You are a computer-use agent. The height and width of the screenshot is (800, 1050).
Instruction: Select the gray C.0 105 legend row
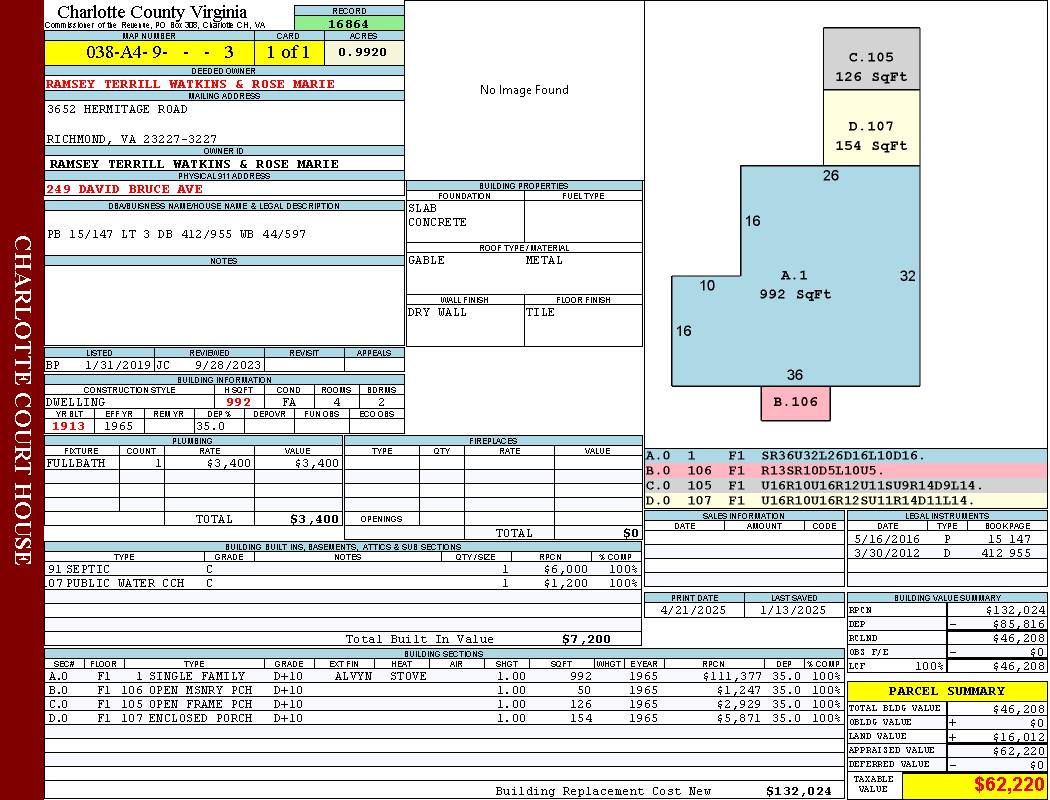[x=846, y=486]
